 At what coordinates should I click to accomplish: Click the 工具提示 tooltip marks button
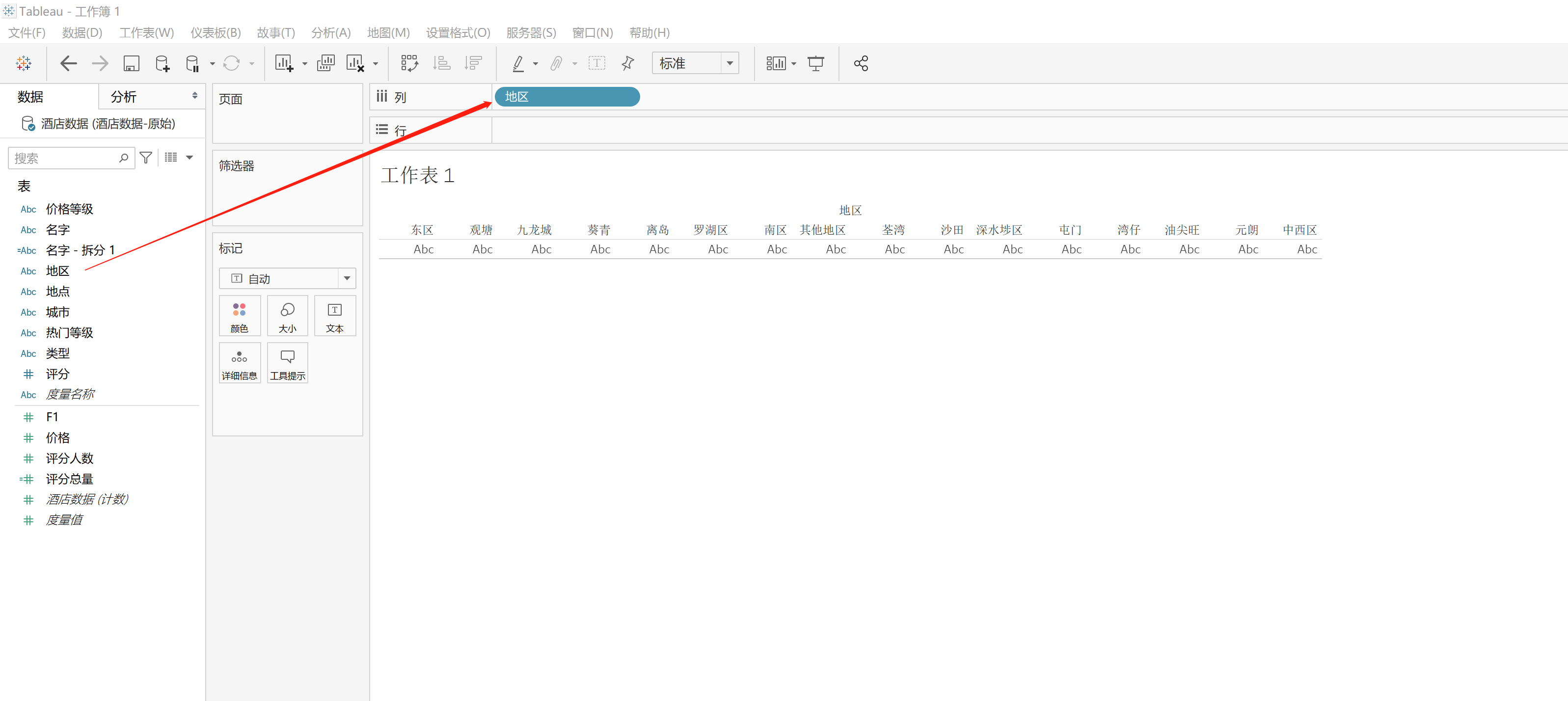tap(287, 363)
